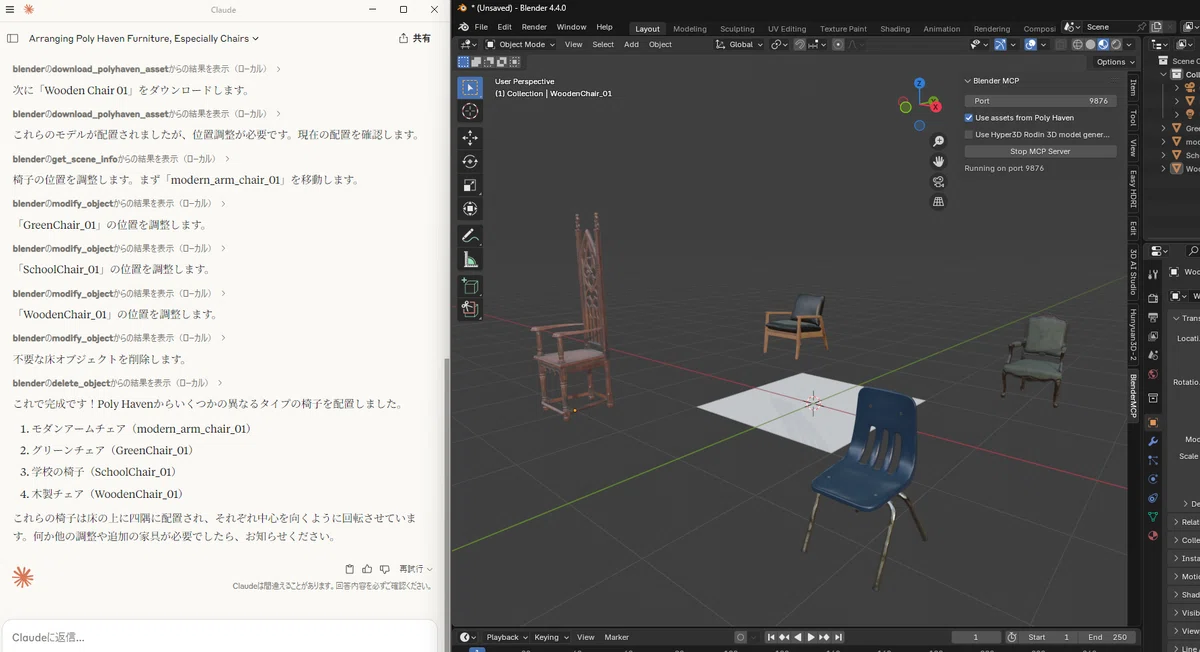Toggle X-ray mode in viewport header
1200x652 pixels.
pyautogui.click(x=1059, y=44)
